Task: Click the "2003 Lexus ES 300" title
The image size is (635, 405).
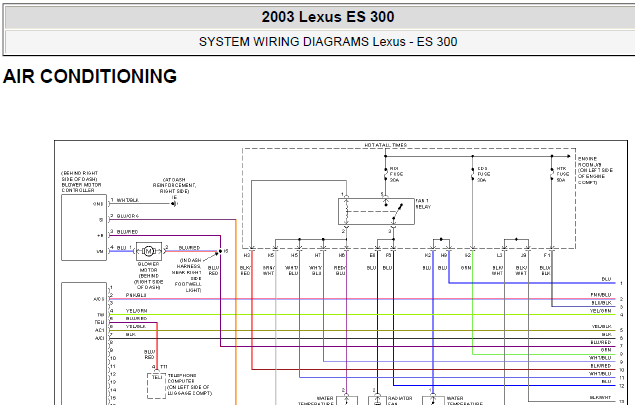Action: (328, 17)
